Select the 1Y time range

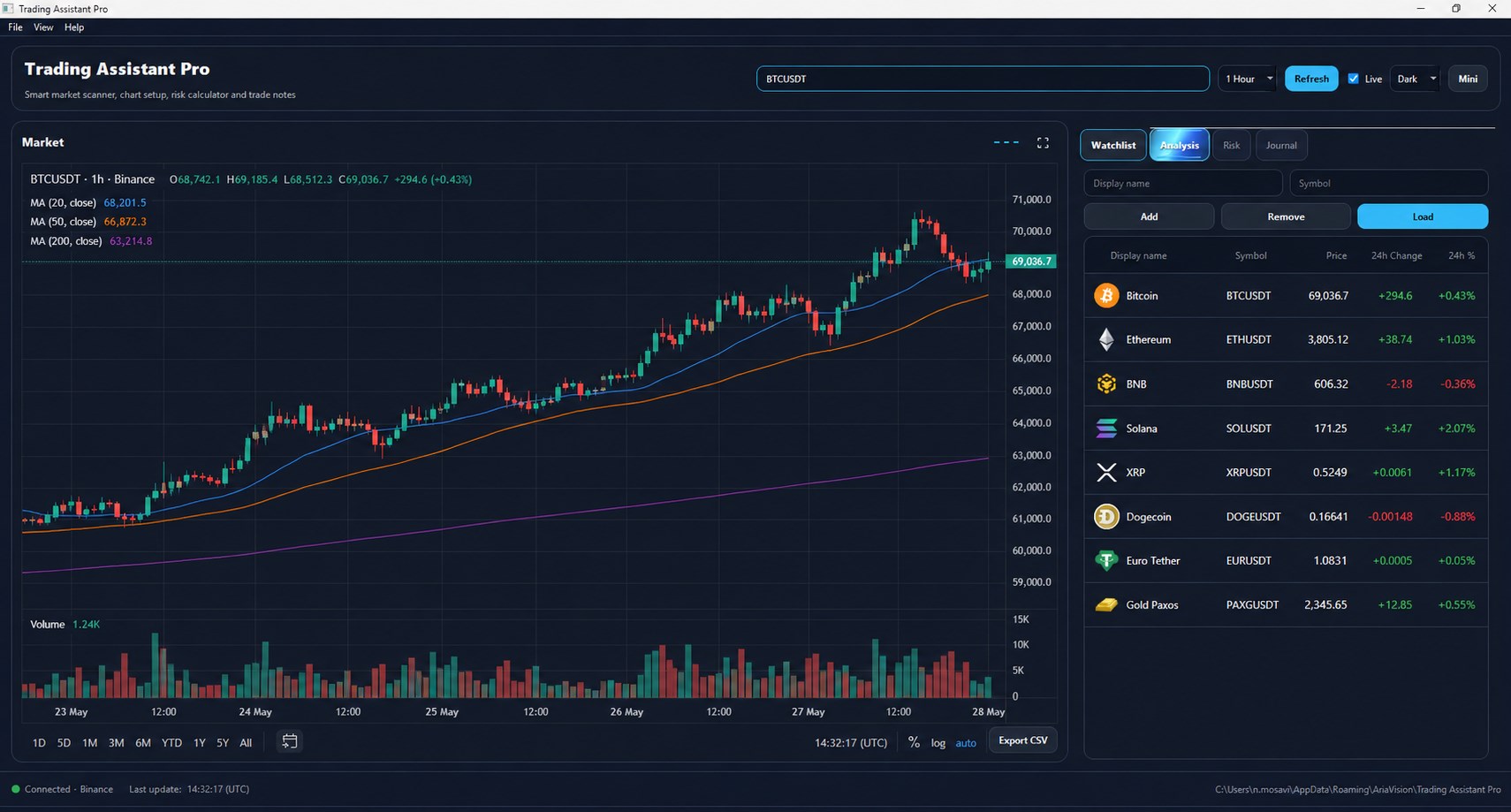pos(199,743)
